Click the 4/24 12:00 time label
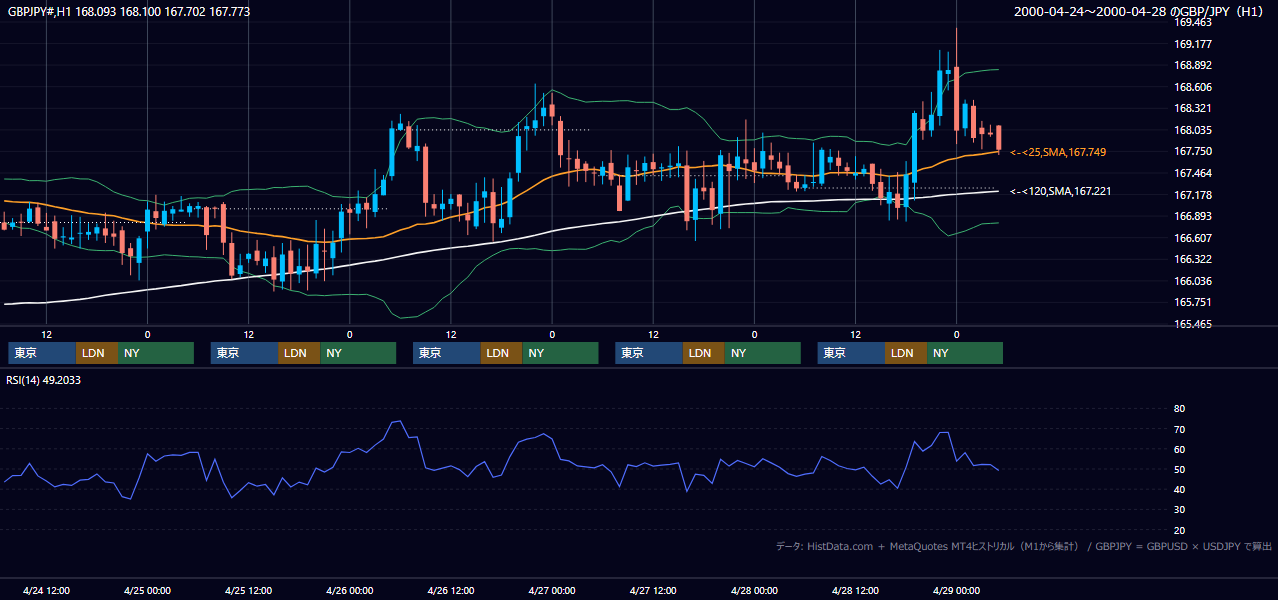The image size is (1278, 600). [46, 590]
